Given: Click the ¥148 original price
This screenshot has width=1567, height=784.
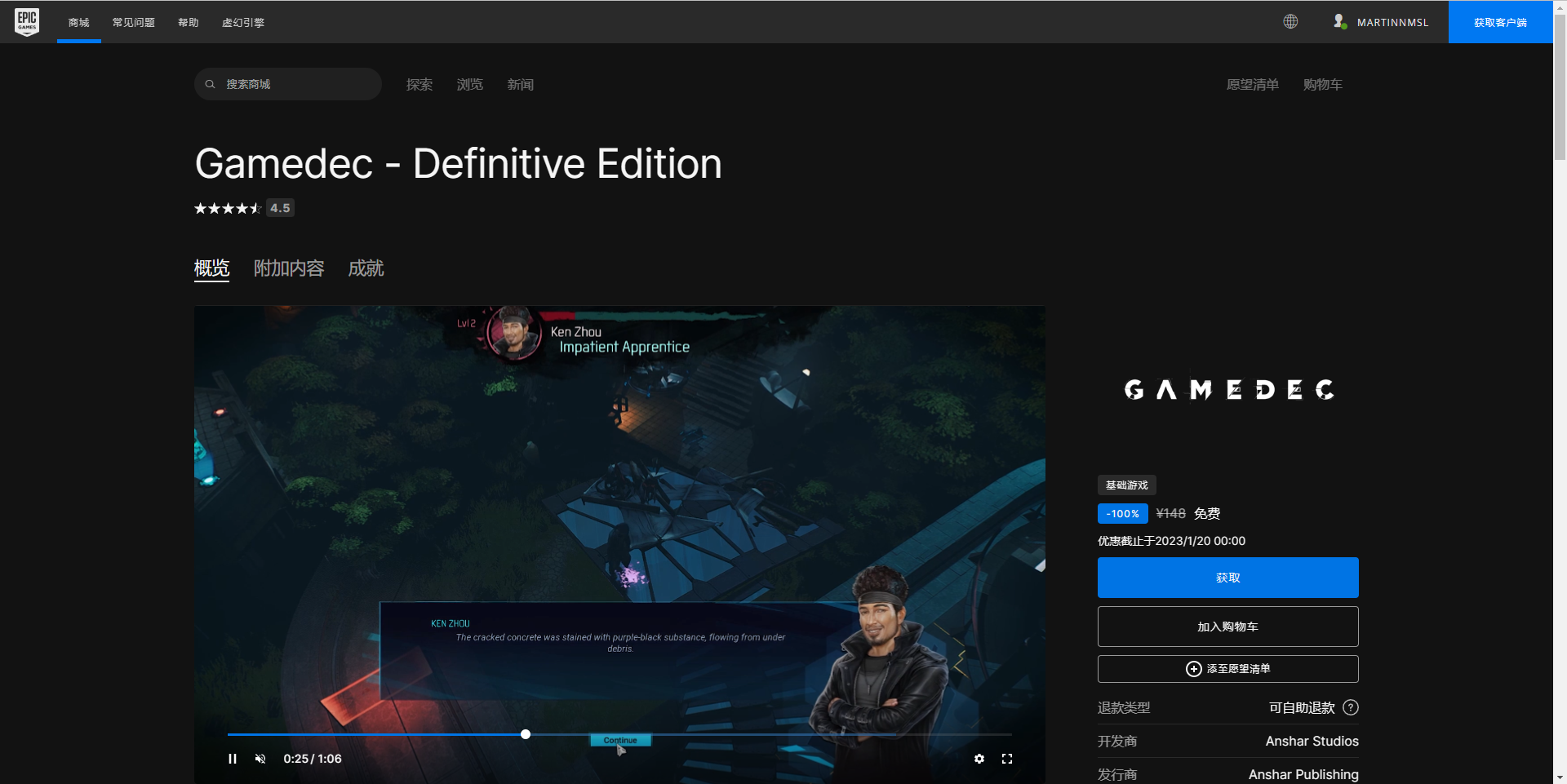Looking at the screenshot, I should pyautogui.click(x=1170, y=514).
